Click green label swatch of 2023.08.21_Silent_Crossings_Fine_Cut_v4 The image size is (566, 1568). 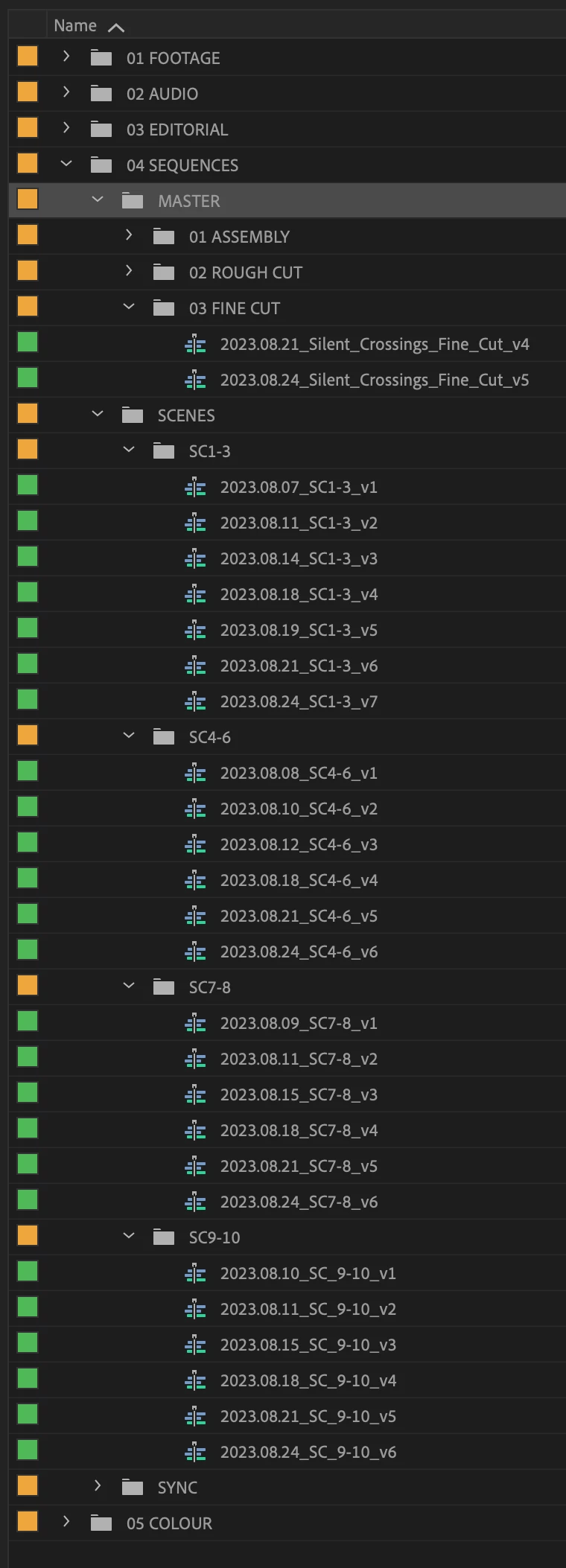pyautogui.click(x=28, y=342)
